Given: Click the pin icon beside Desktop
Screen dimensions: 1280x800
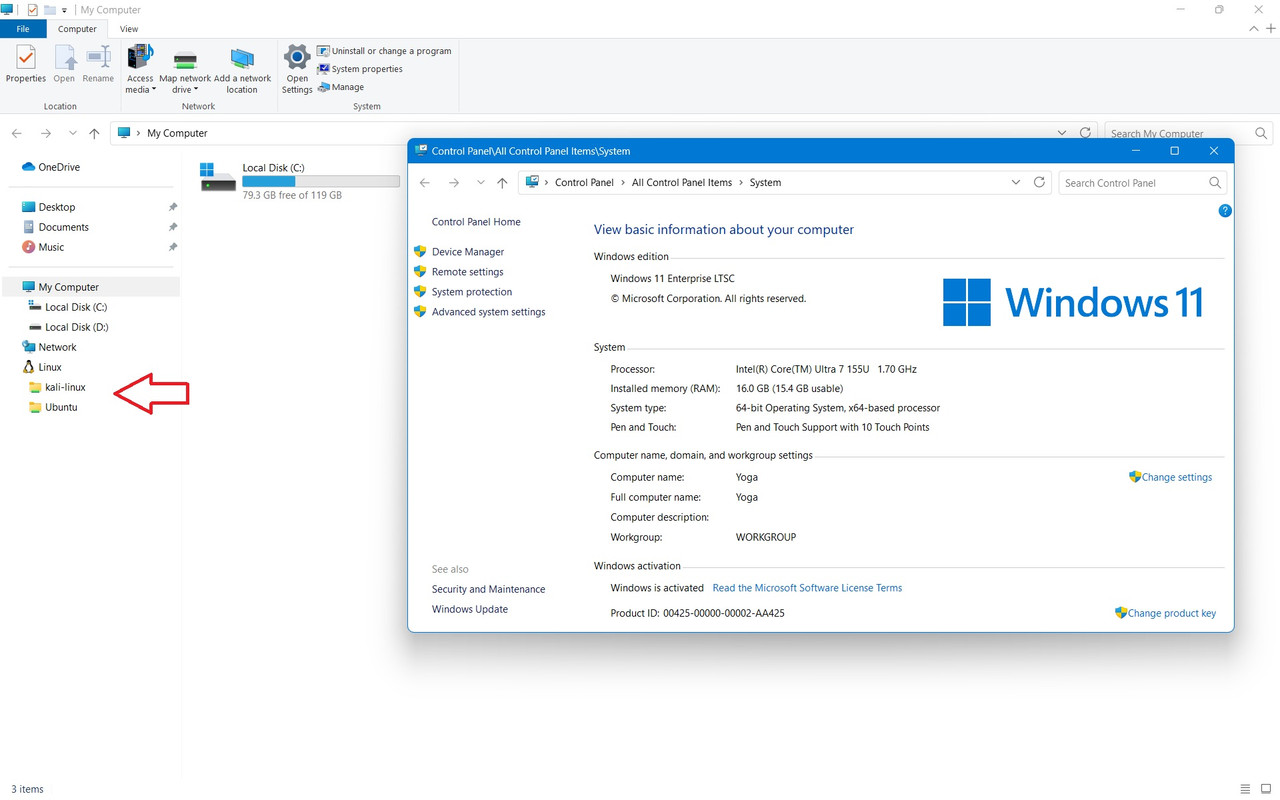Looking at the screenshot, I should tap(172, 207).
